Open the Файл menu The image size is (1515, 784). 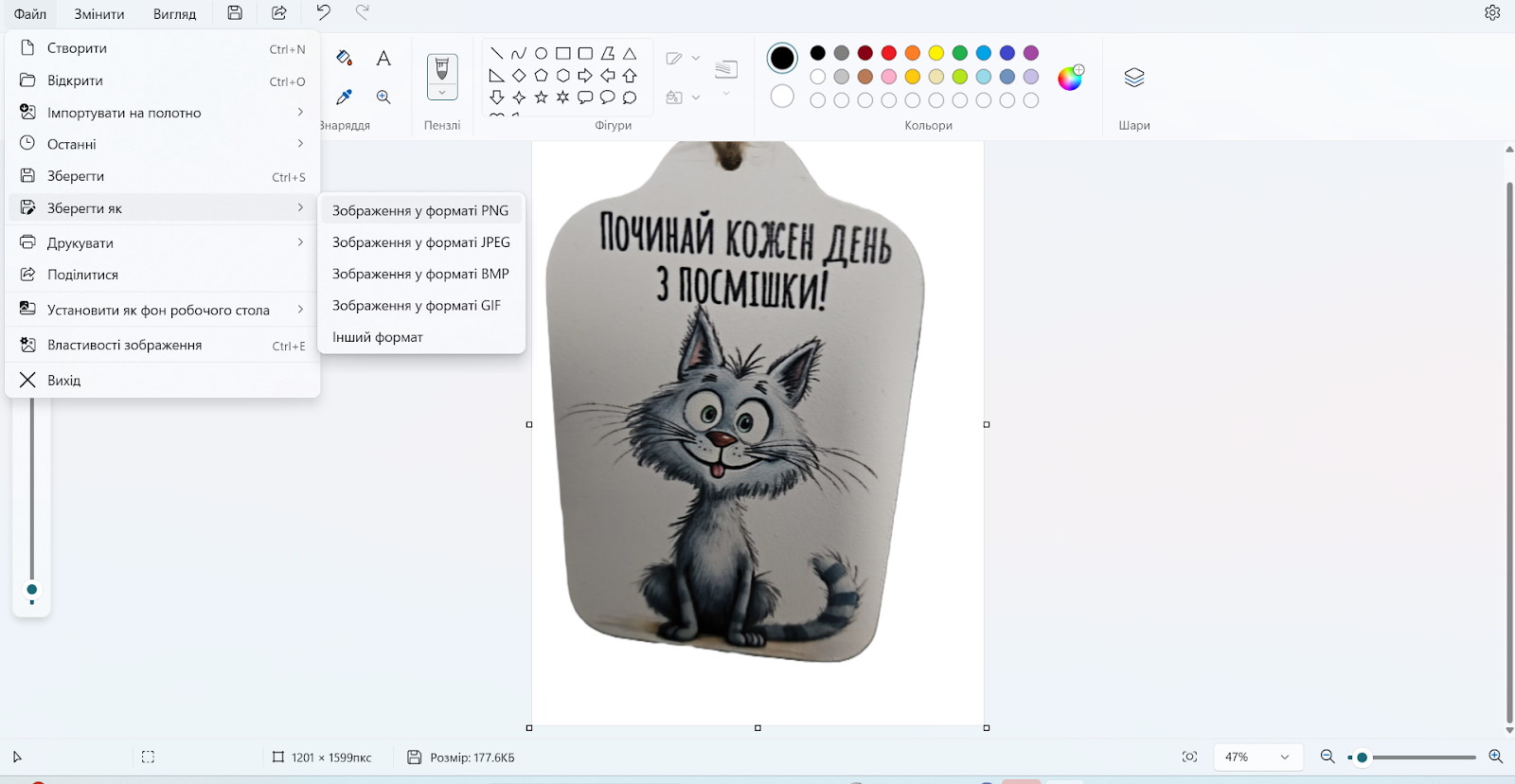point(30,14)
